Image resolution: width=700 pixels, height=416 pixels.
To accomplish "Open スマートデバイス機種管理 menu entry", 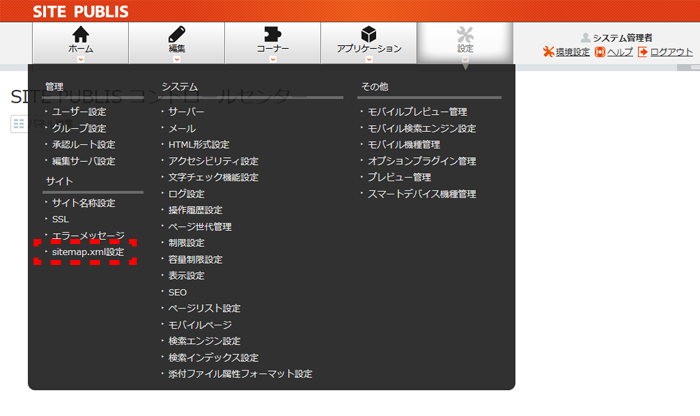I will (421, 194).
